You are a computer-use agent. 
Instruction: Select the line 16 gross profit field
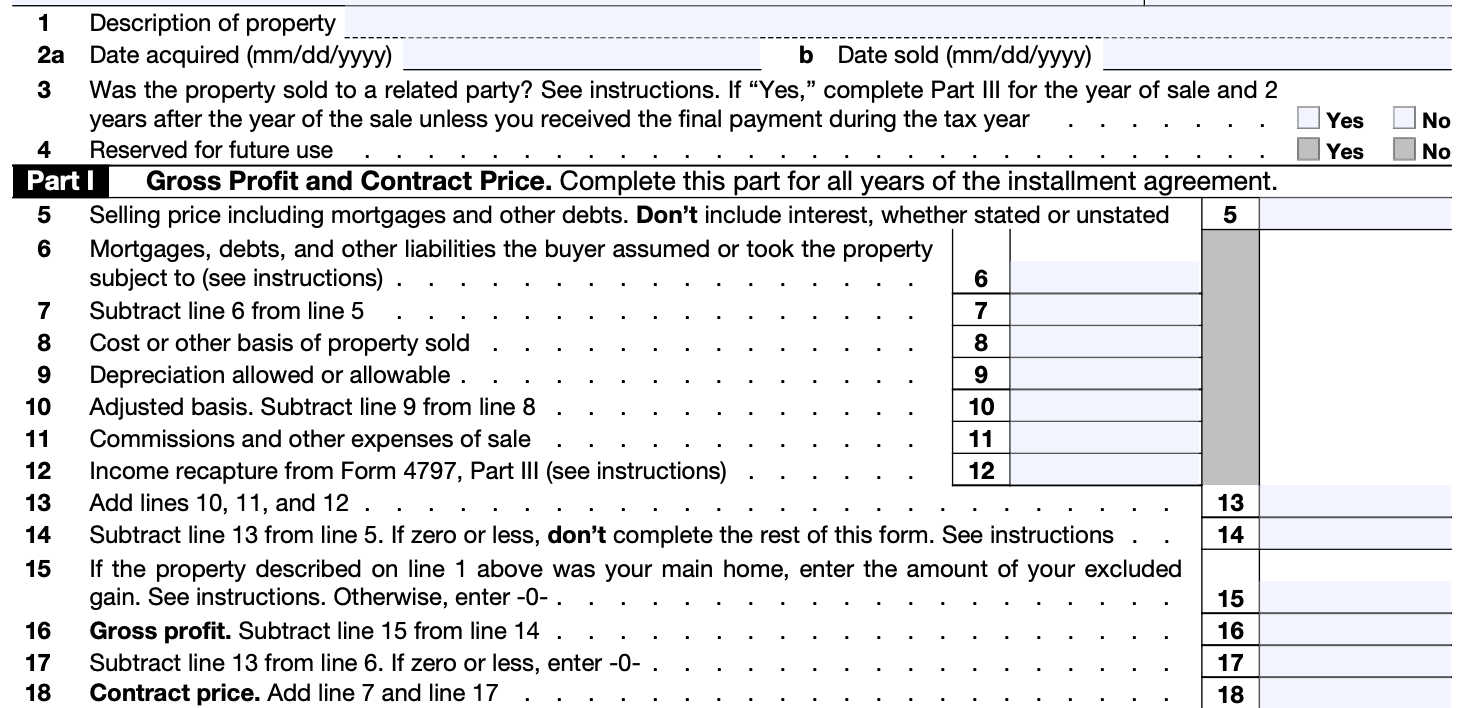coord(1355,630)
